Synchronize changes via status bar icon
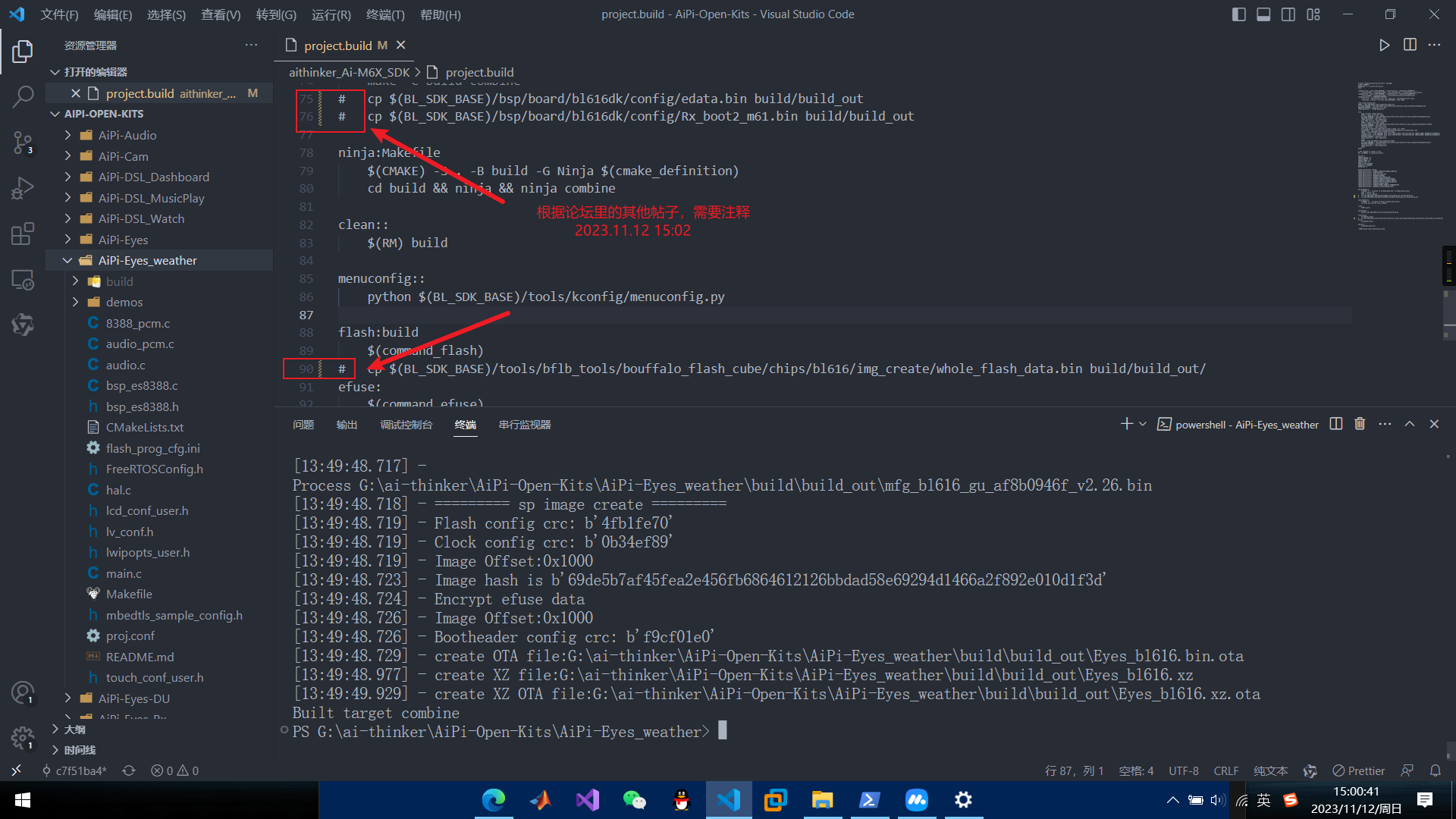The height and width of the screenshot is (819, 1456). 129,770
